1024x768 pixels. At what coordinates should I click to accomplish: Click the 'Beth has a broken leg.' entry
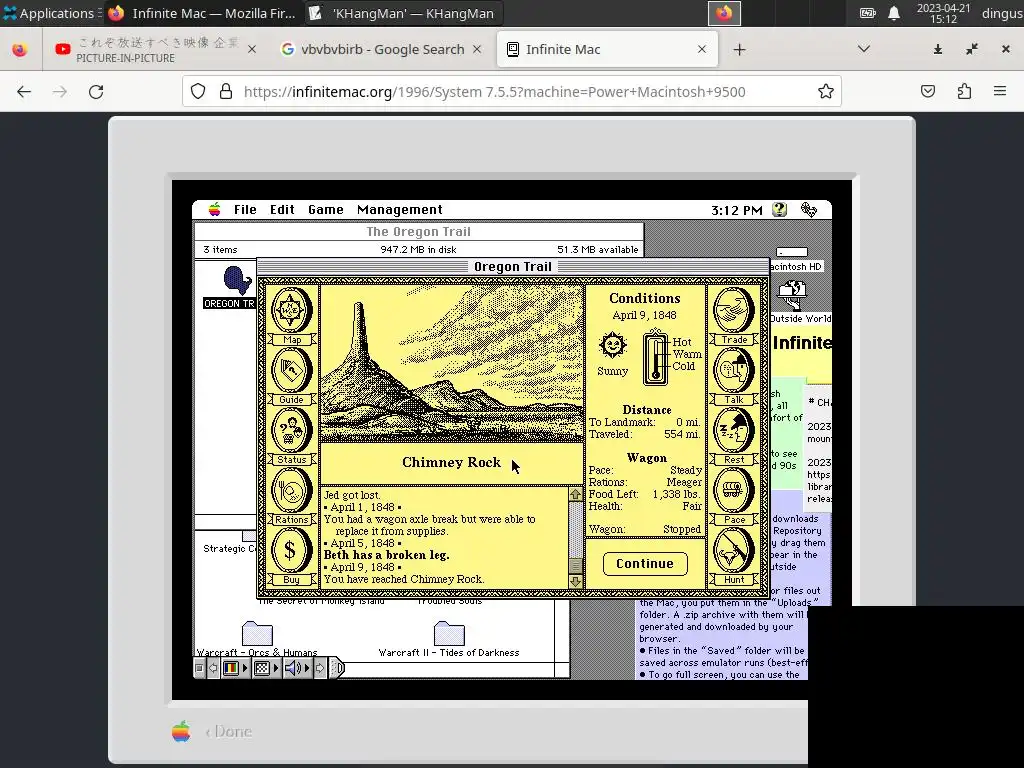387,555
